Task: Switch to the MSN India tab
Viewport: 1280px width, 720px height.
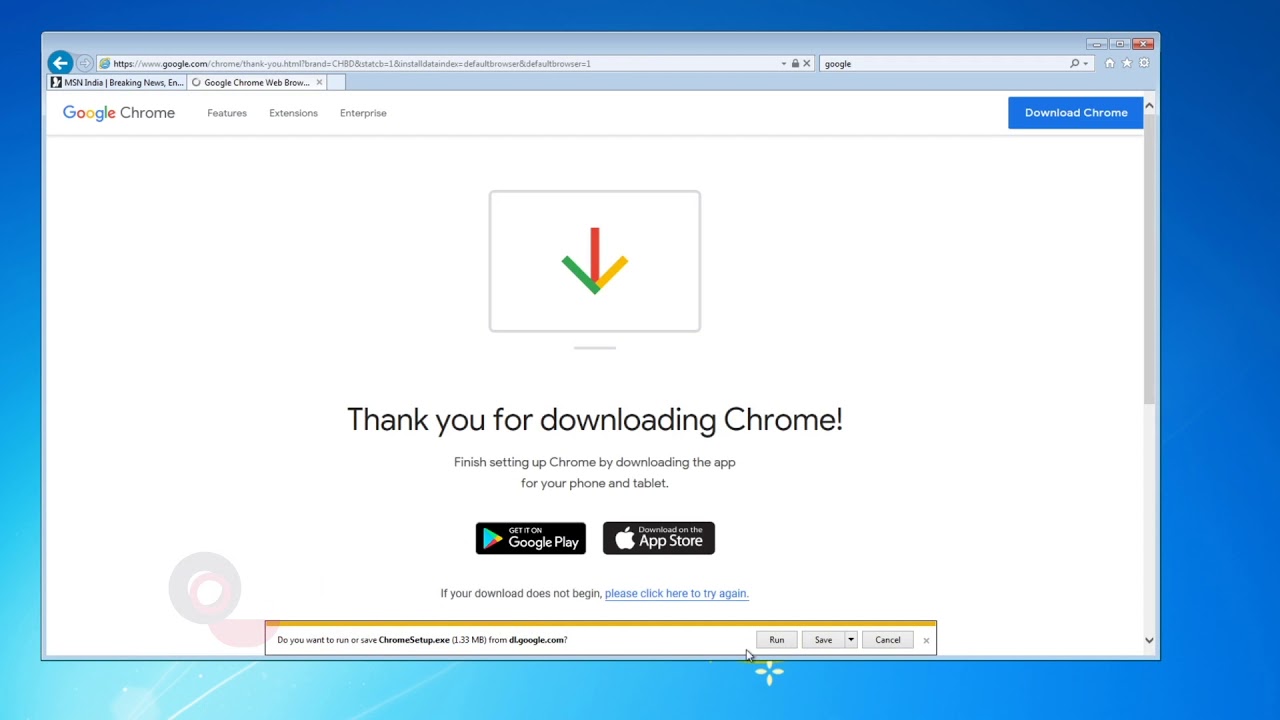Action: (117, 82)
